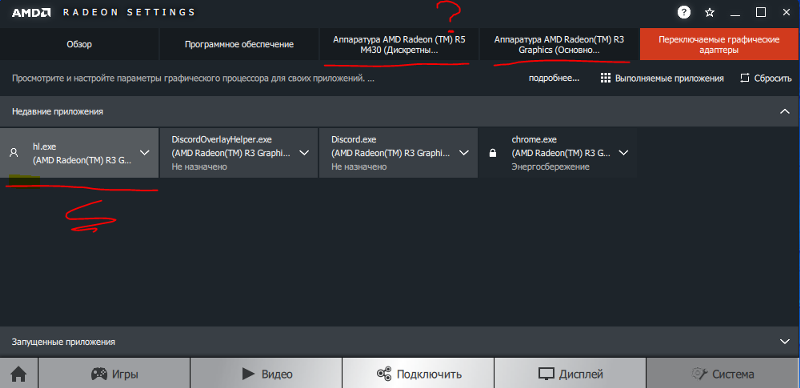
Task: Close the Radeon Settings window
Action: click(x=786, y=13)
